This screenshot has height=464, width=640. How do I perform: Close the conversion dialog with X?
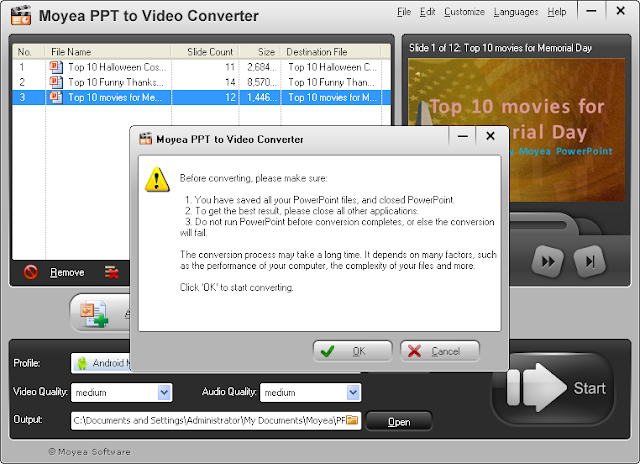(x=491, y=136)
